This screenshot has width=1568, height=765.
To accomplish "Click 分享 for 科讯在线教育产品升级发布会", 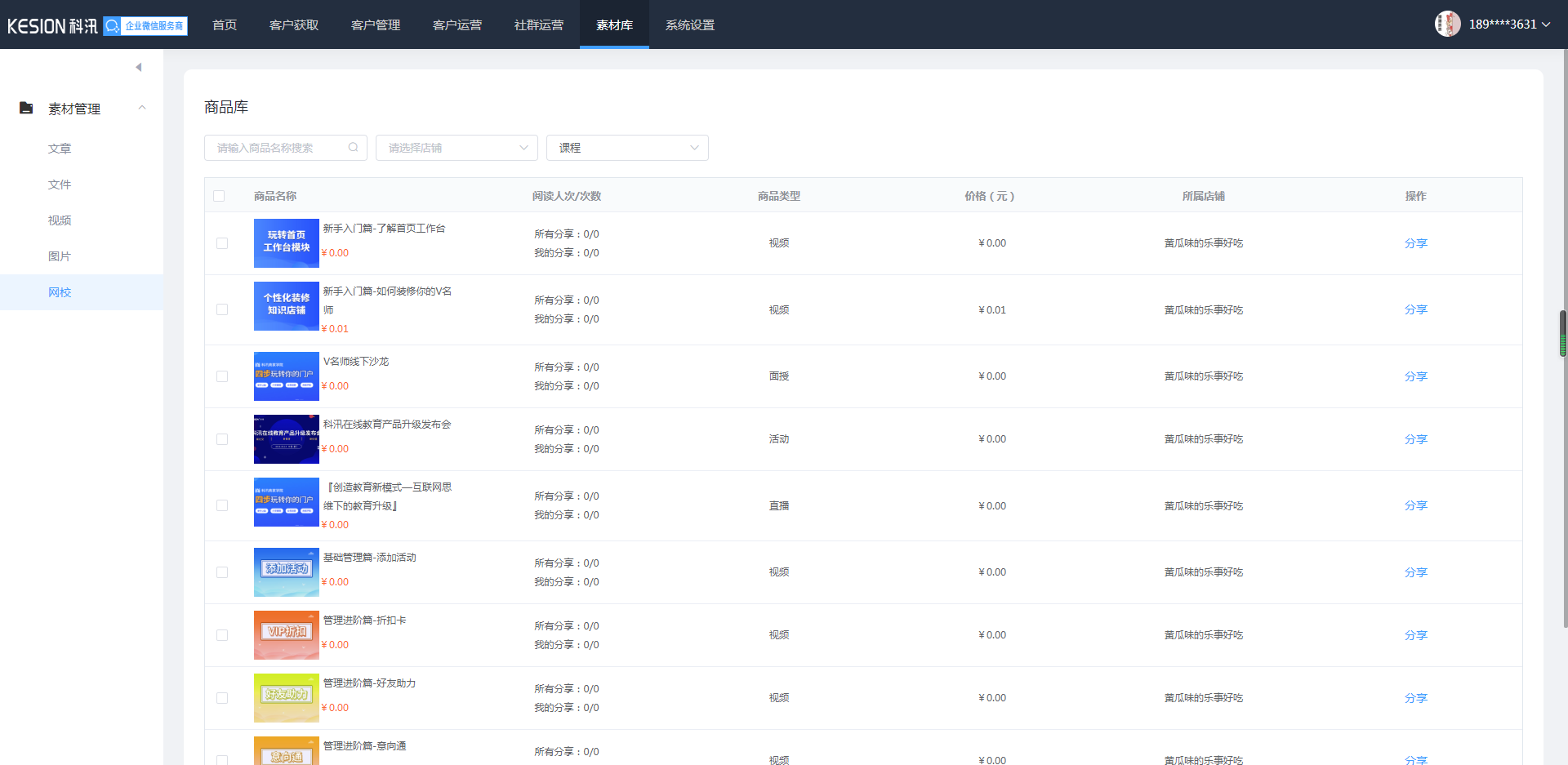I will coord(1415,439).
